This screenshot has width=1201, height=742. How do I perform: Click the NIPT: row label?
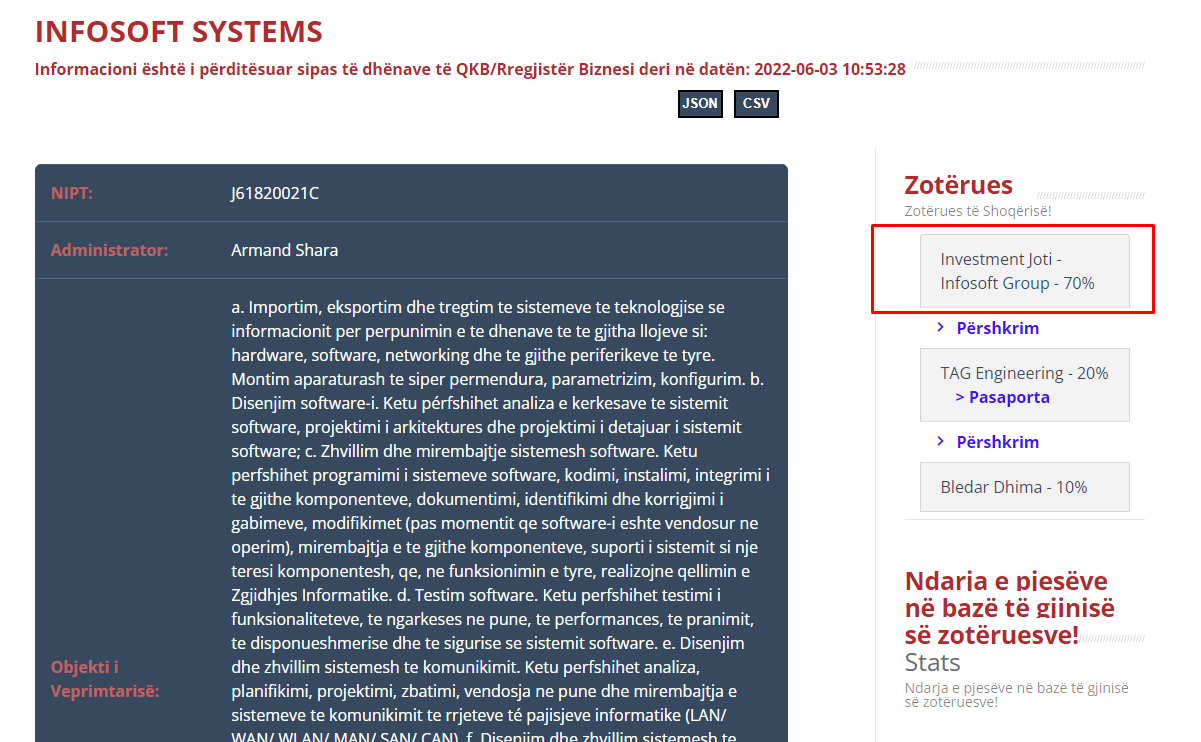(72, 193)
